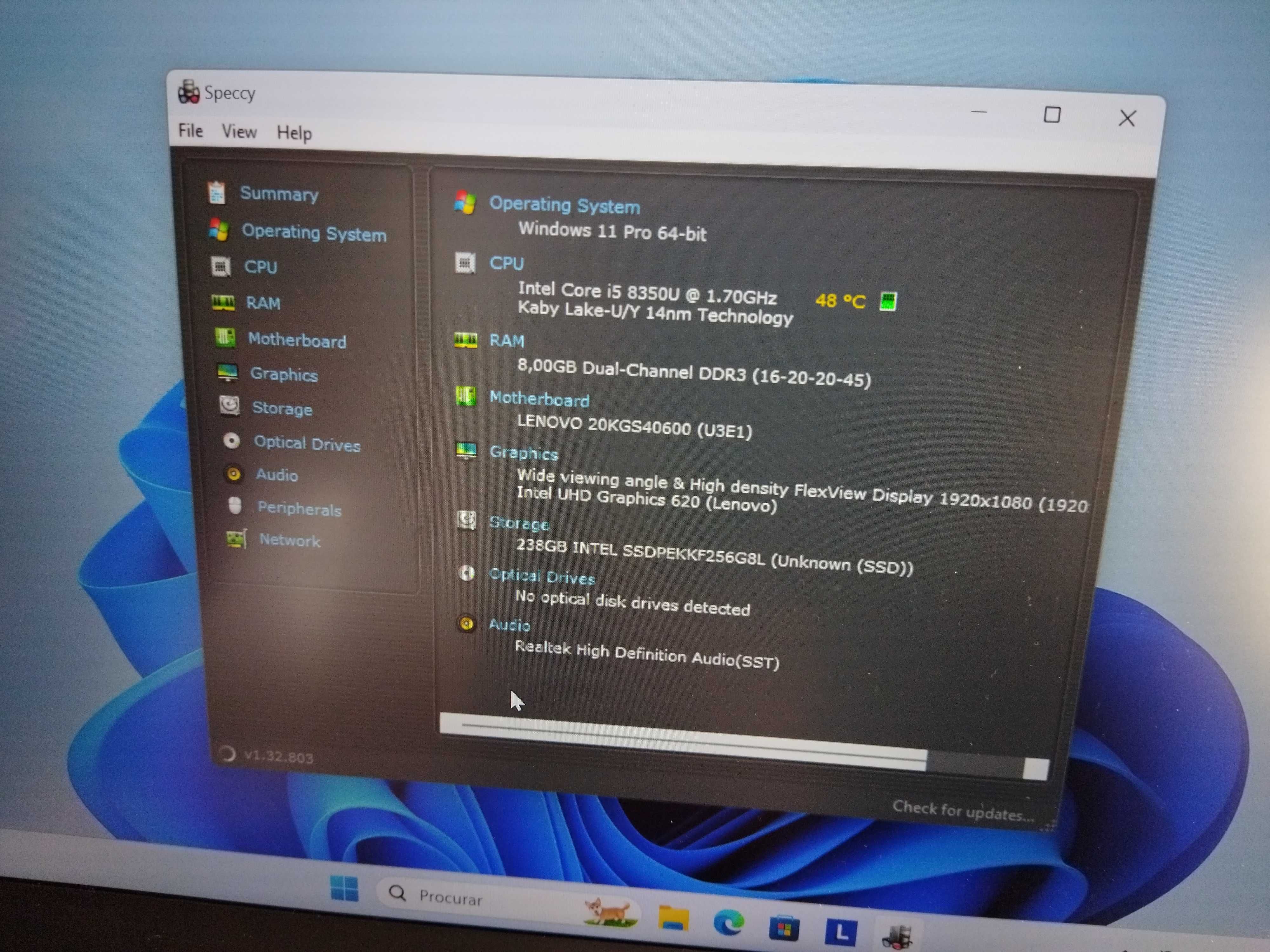The image size is (1270, 952).
Task: Click Check for updates link
Action: pos(963,811)
